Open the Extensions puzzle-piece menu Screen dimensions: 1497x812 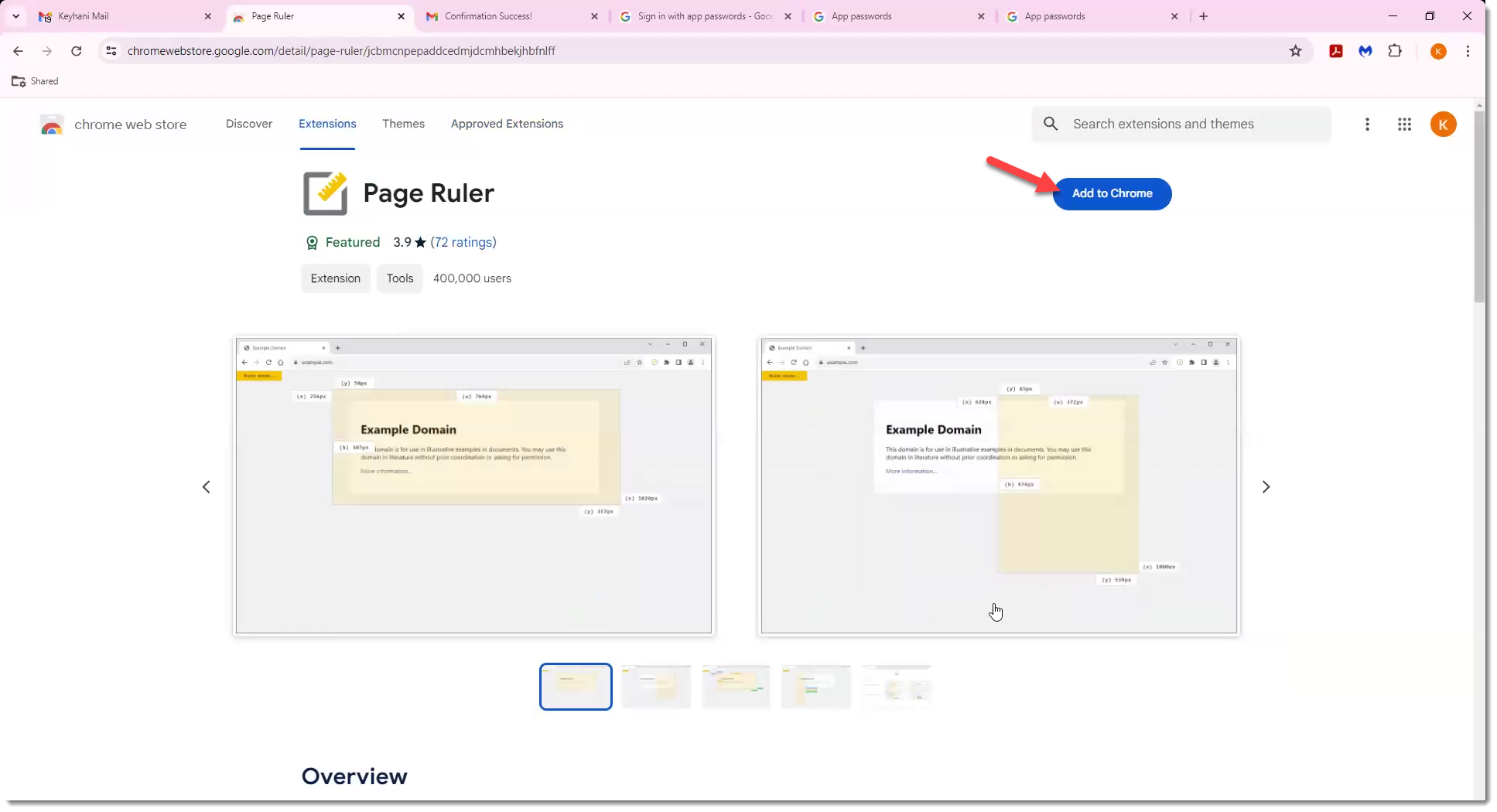click(x=1395, y=51)
